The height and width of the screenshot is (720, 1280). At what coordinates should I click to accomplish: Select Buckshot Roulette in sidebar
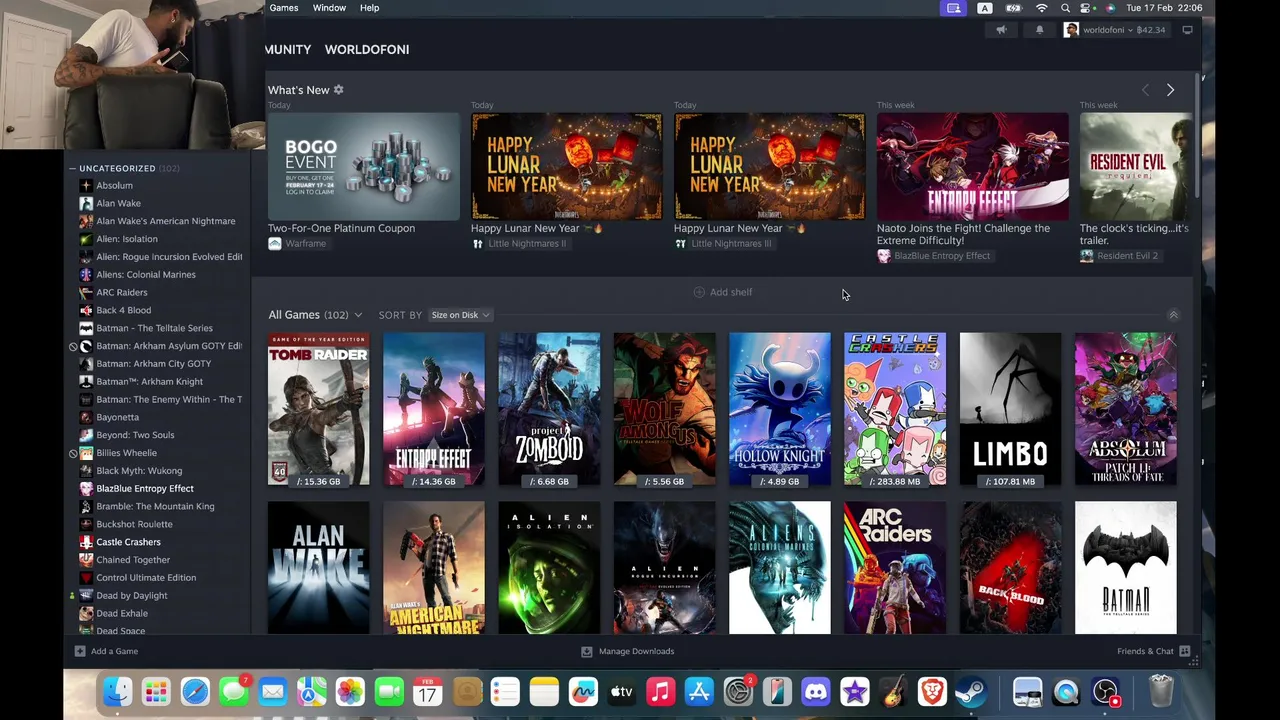134,524
